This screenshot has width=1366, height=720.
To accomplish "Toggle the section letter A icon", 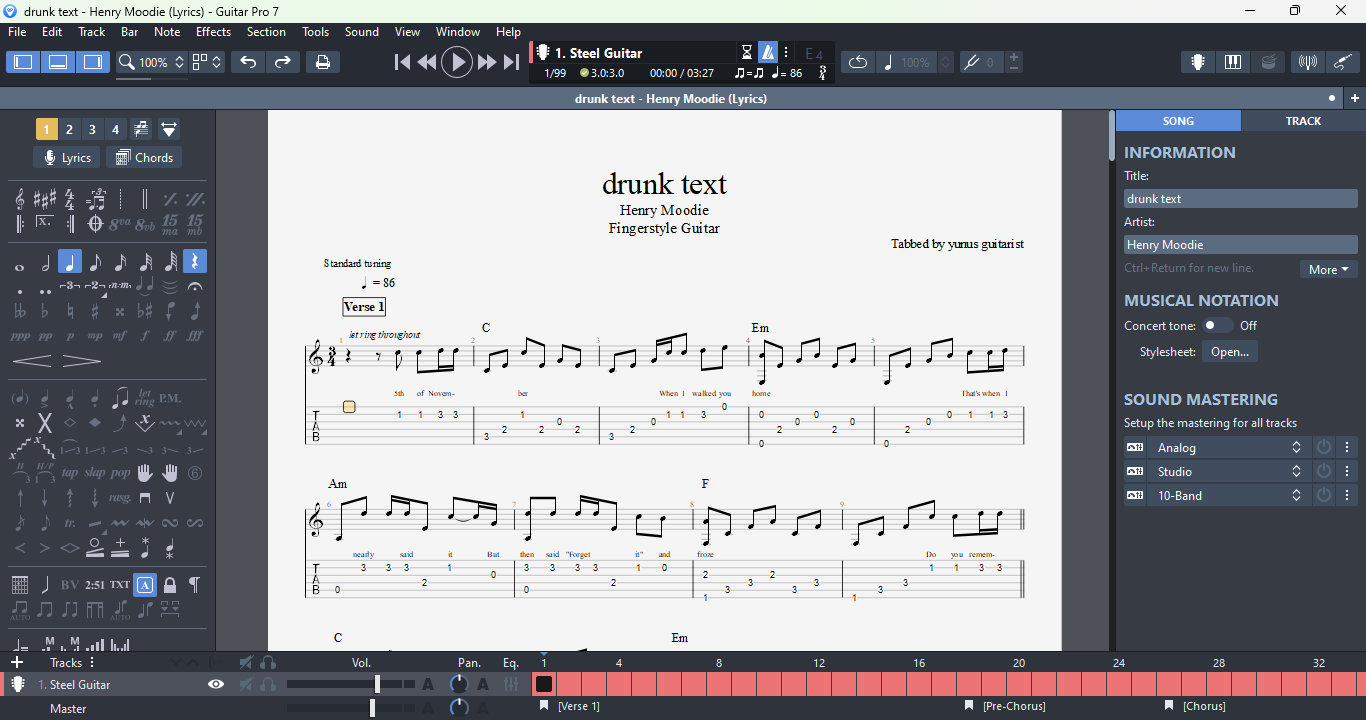I will (145, 585).
